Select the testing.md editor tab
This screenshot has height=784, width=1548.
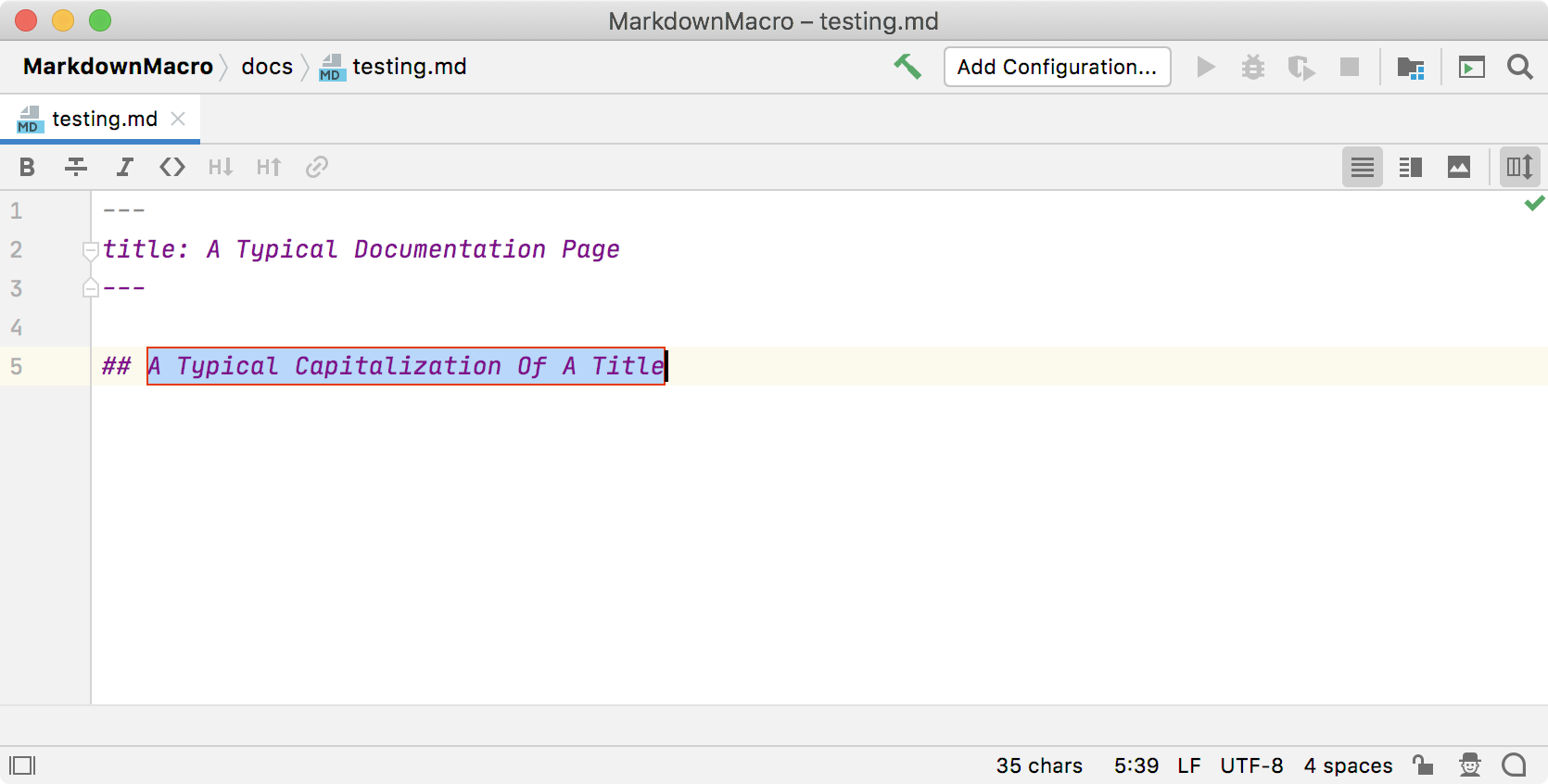[x=104, y=120]
